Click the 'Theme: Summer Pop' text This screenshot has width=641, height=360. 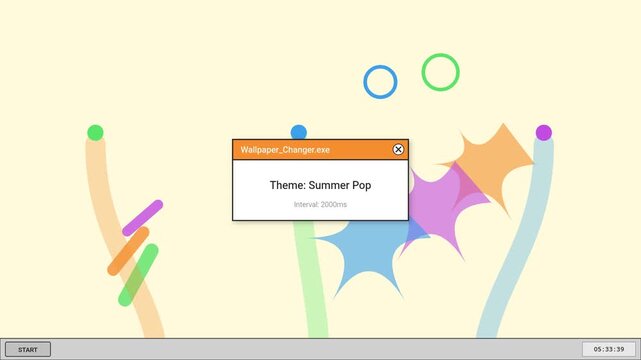pyautogui.click(x=320, y=185)
